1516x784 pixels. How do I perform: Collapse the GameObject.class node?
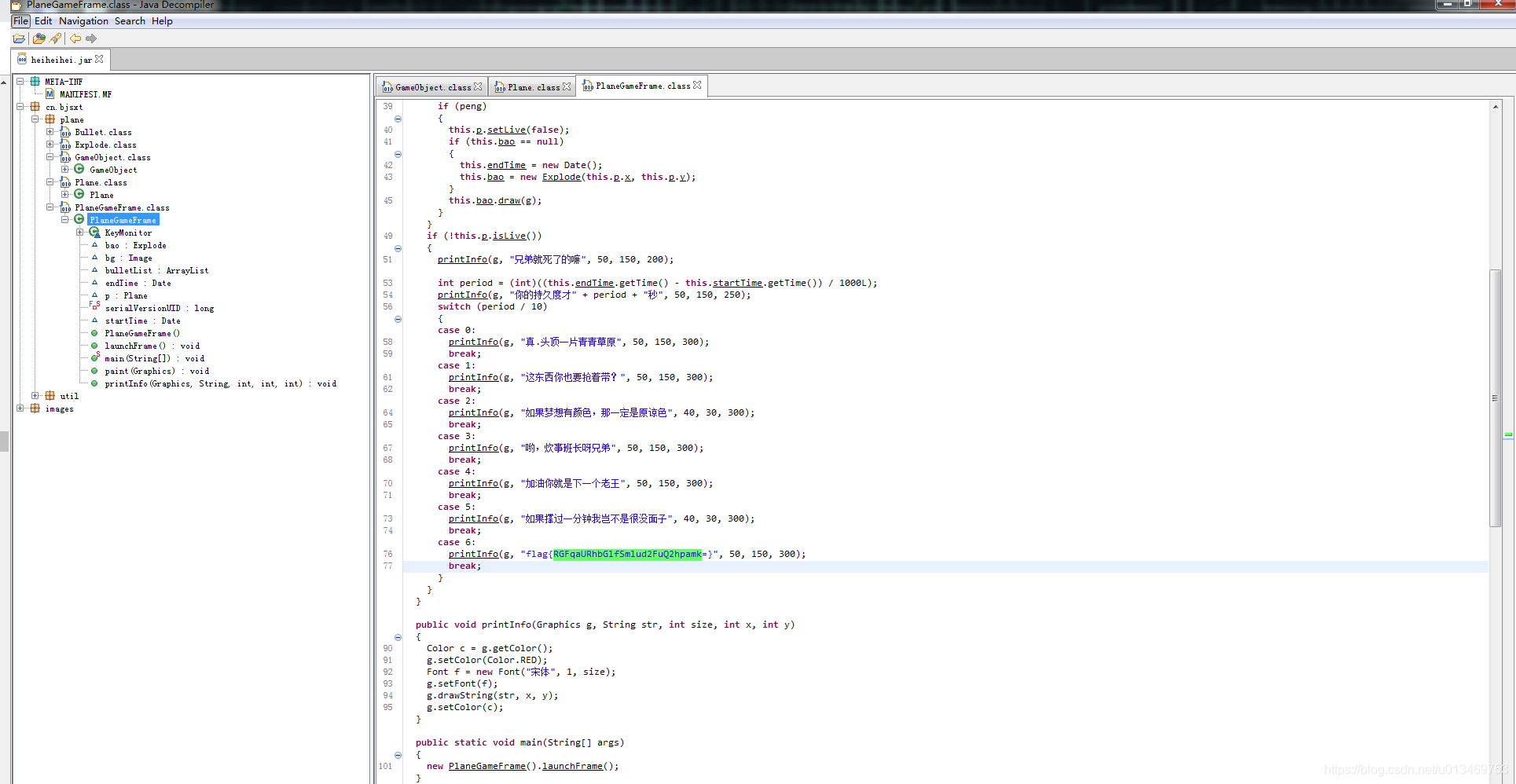[x=50, y=156]
